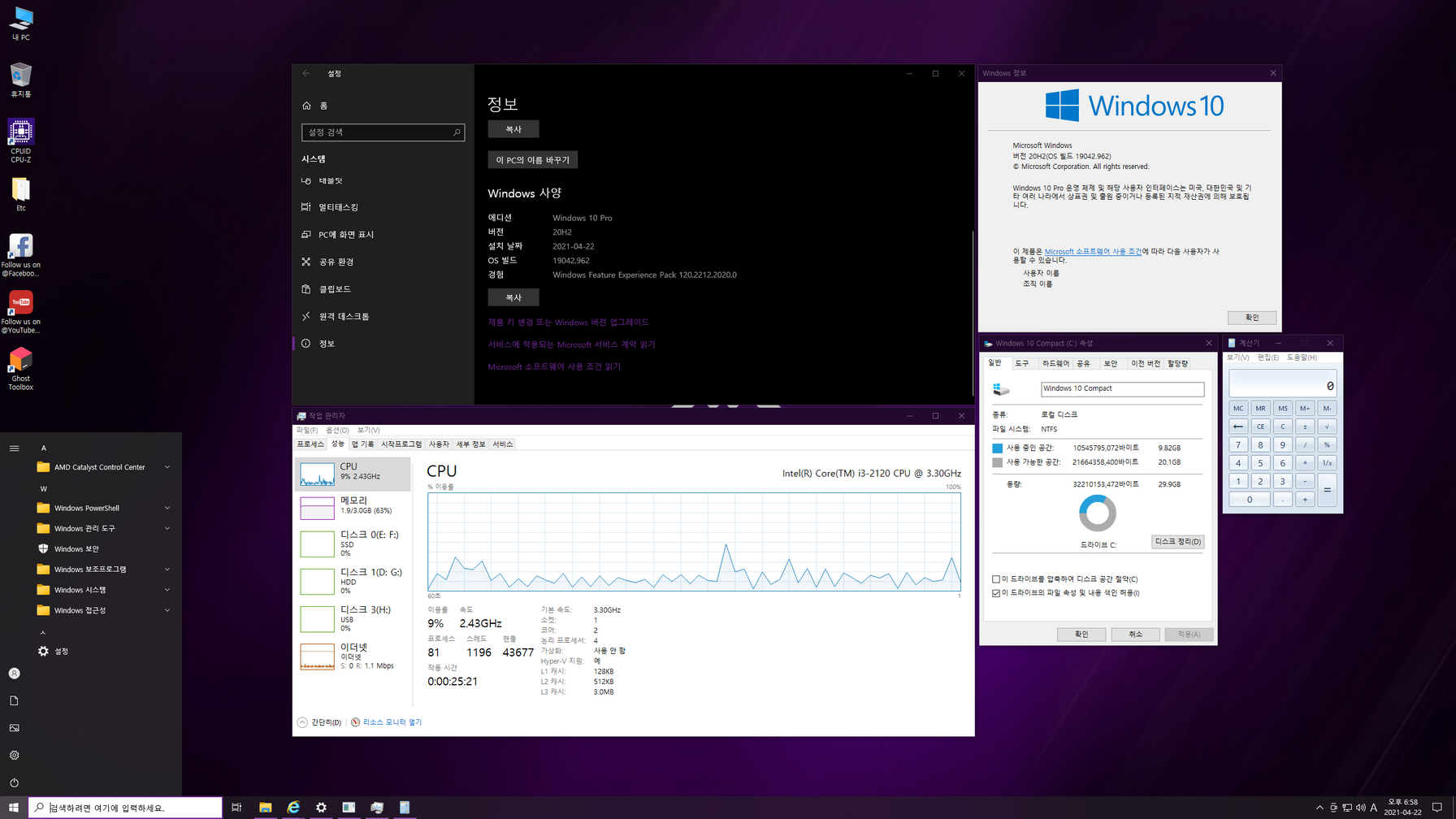Open the 보안 tab in drive properties
The width and height of the screenshot is (1456, 819).
click(1111, 363)
